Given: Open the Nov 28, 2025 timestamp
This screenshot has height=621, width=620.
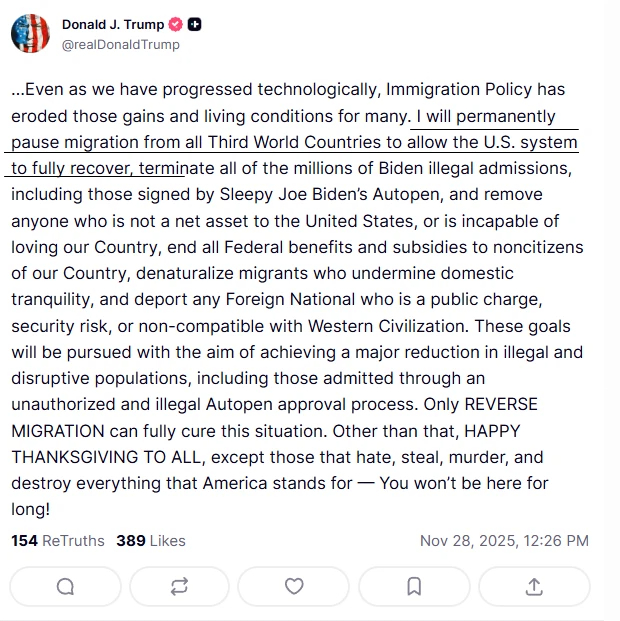Looking at the screenshot, I should click(x=504, y=541).
